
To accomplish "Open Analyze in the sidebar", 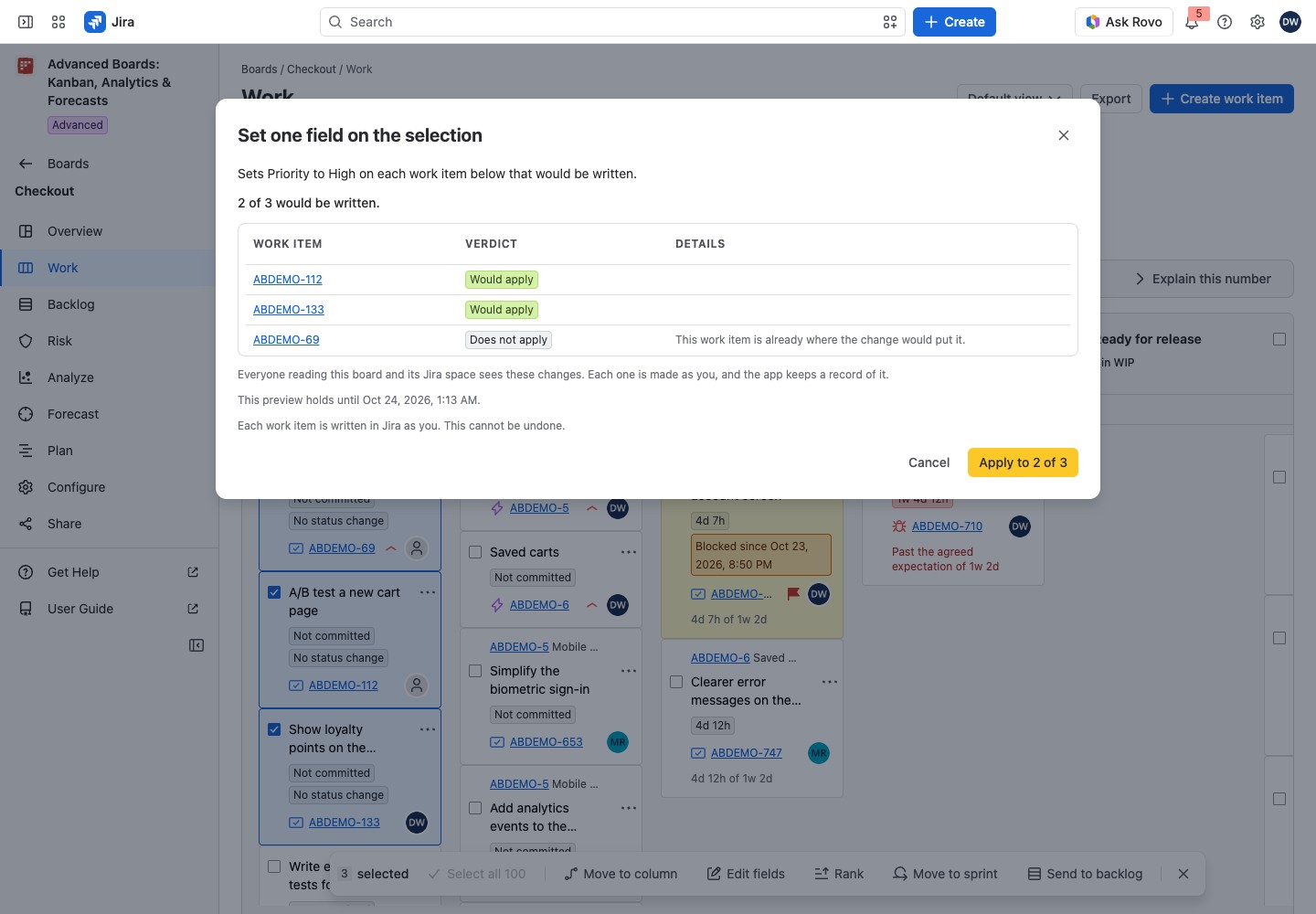I will coord(109,377).
